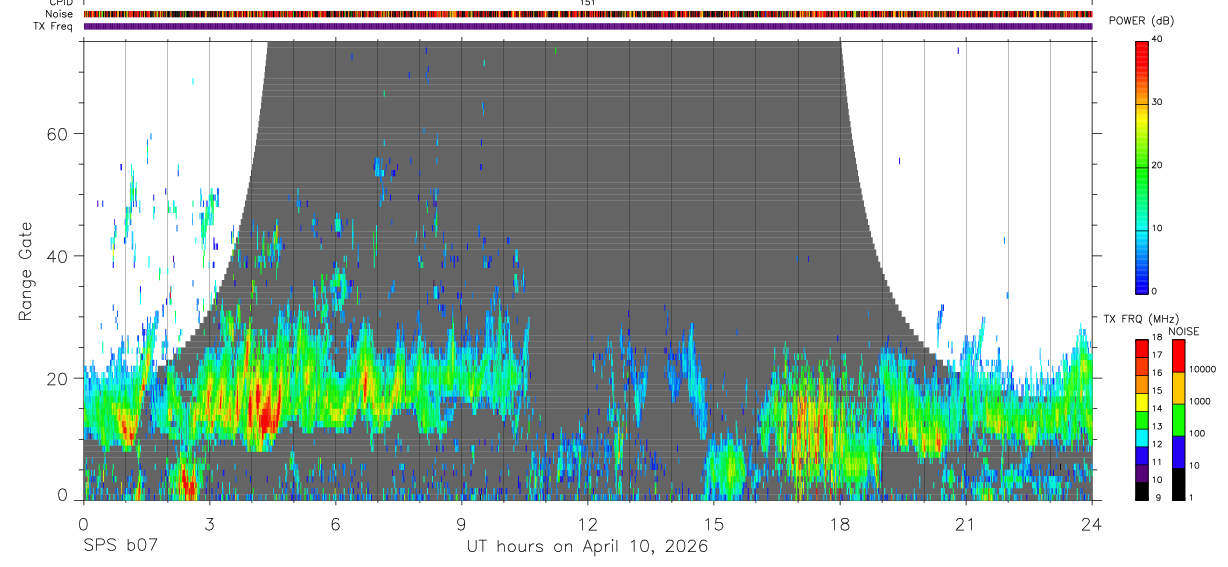This screenshot has height=567, width=1228.
Task: Click the '13' label on TX FRQ legend
Action: click(1157, 426)
